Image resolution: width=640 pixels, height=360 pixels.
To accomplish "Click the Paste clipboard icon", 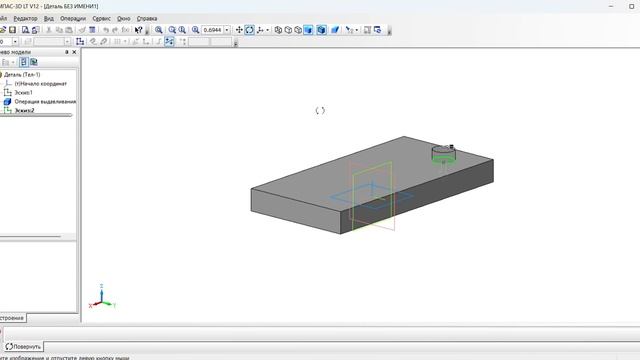I will pyautogui.click(x=69, y=30).
